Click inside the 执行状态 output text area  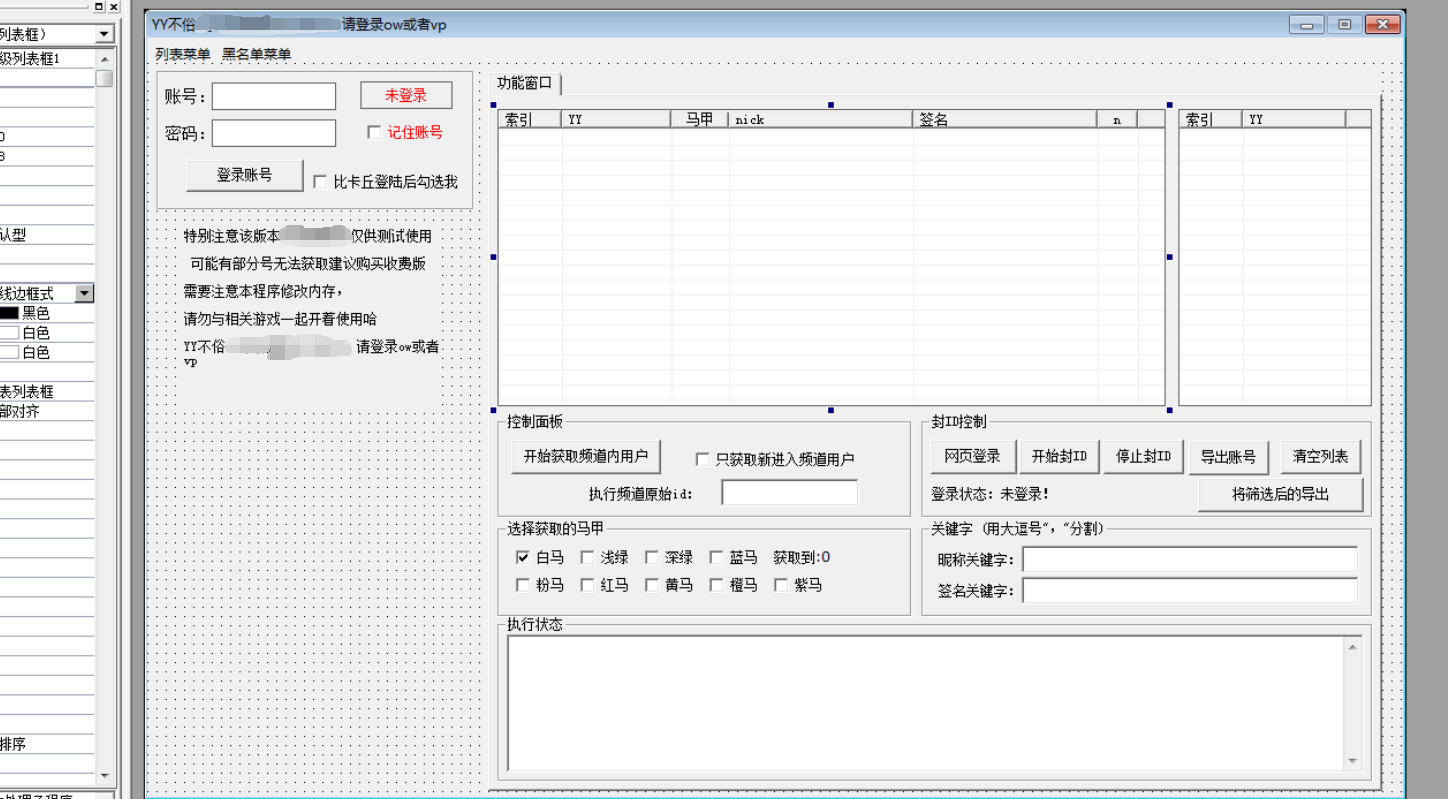[x=926, y=703]
